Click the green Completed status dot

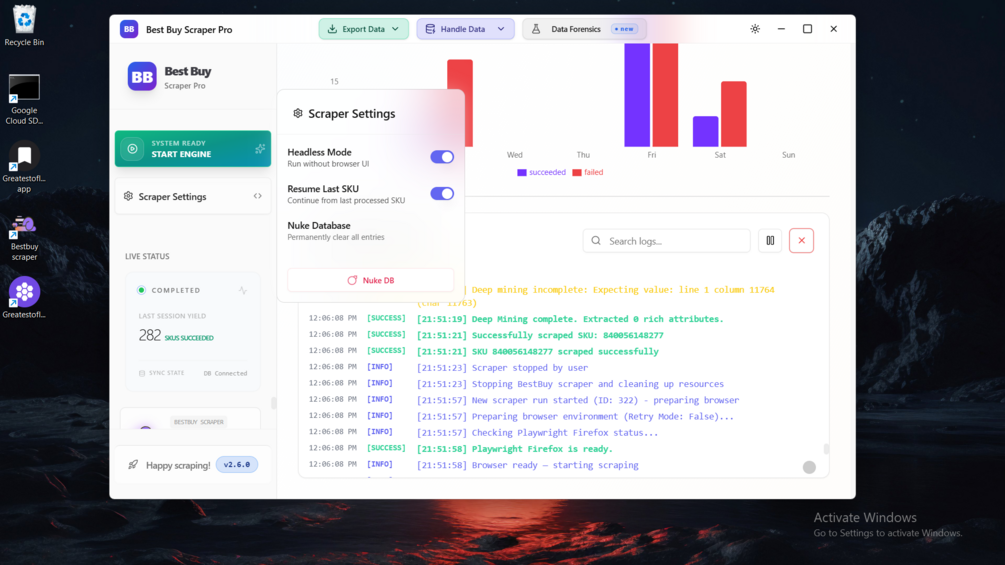(141, 290)
